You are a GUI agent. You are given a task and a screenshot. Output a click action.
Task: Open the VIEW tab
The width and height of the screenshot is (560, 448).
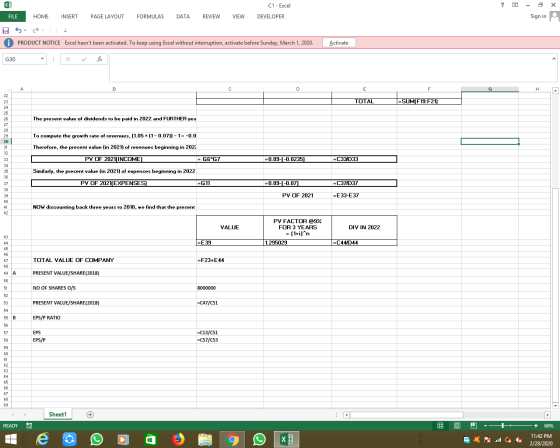[239, 16]
